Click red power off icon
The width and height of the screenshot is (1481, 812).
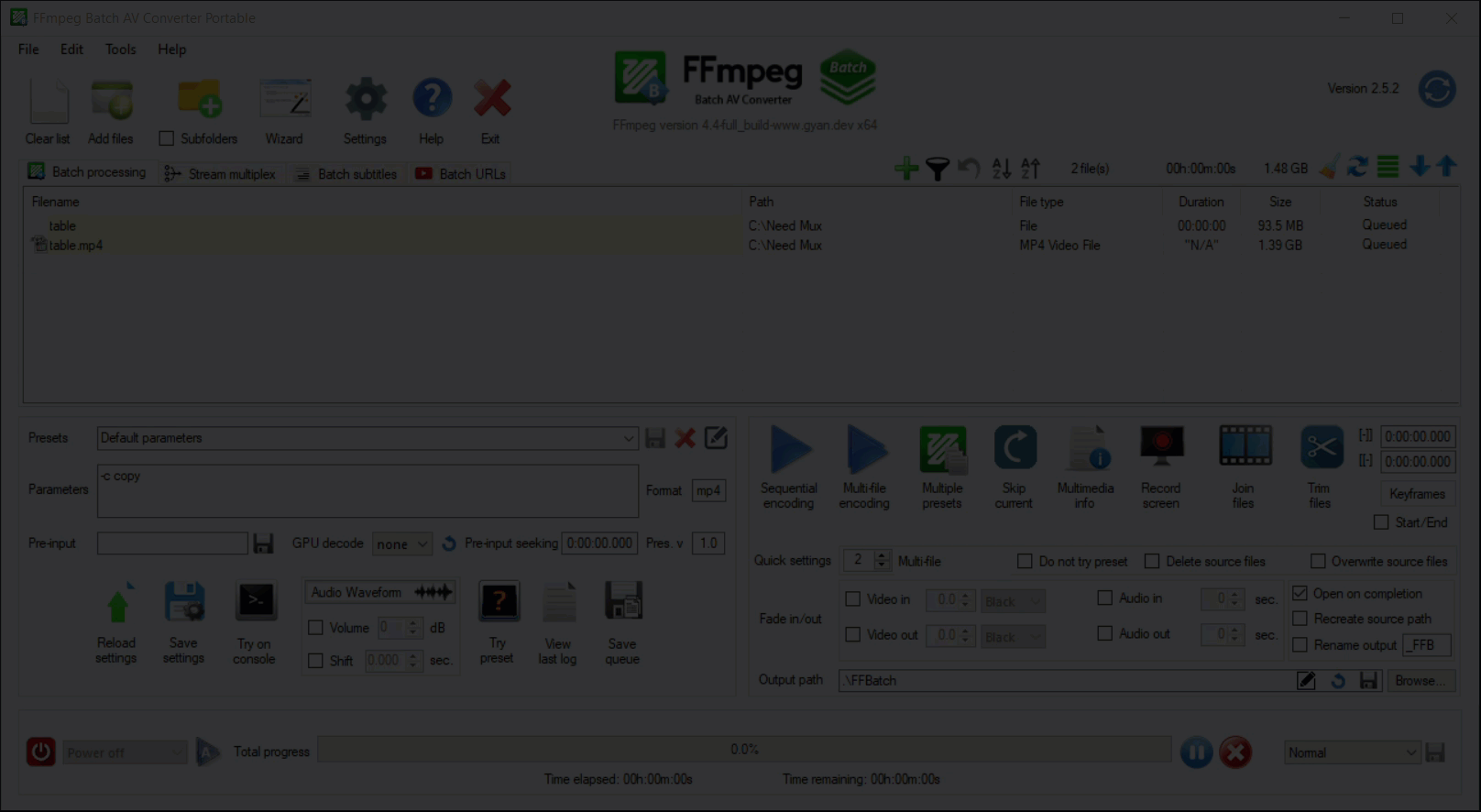pos(40,752)
